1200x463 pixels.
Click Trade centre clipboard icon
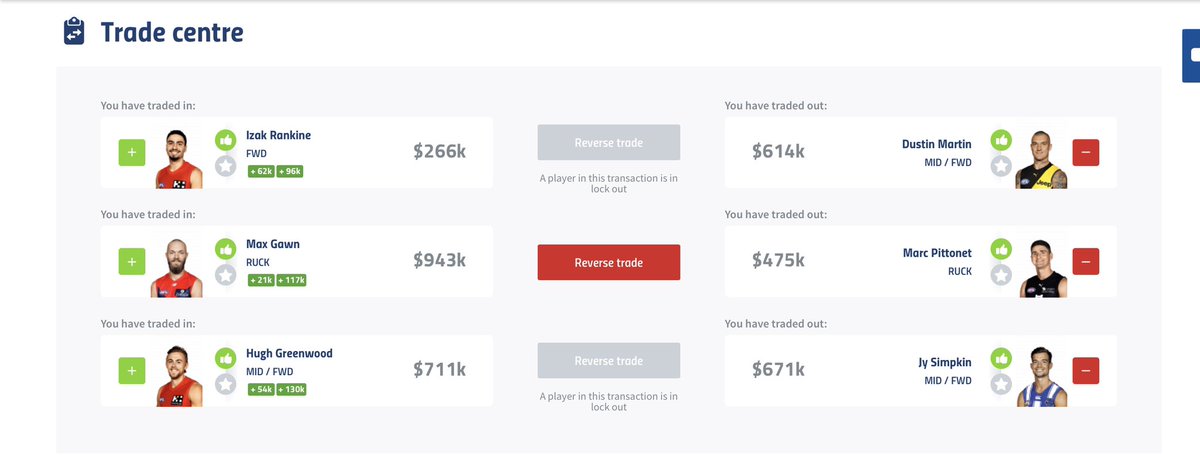coord(74,32)
